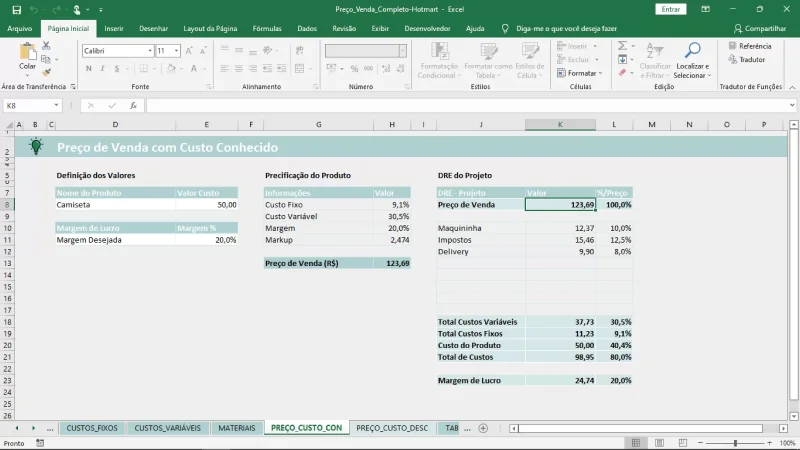Click the AutoSum sigma icon
The image size is (800, 450).
622,46
